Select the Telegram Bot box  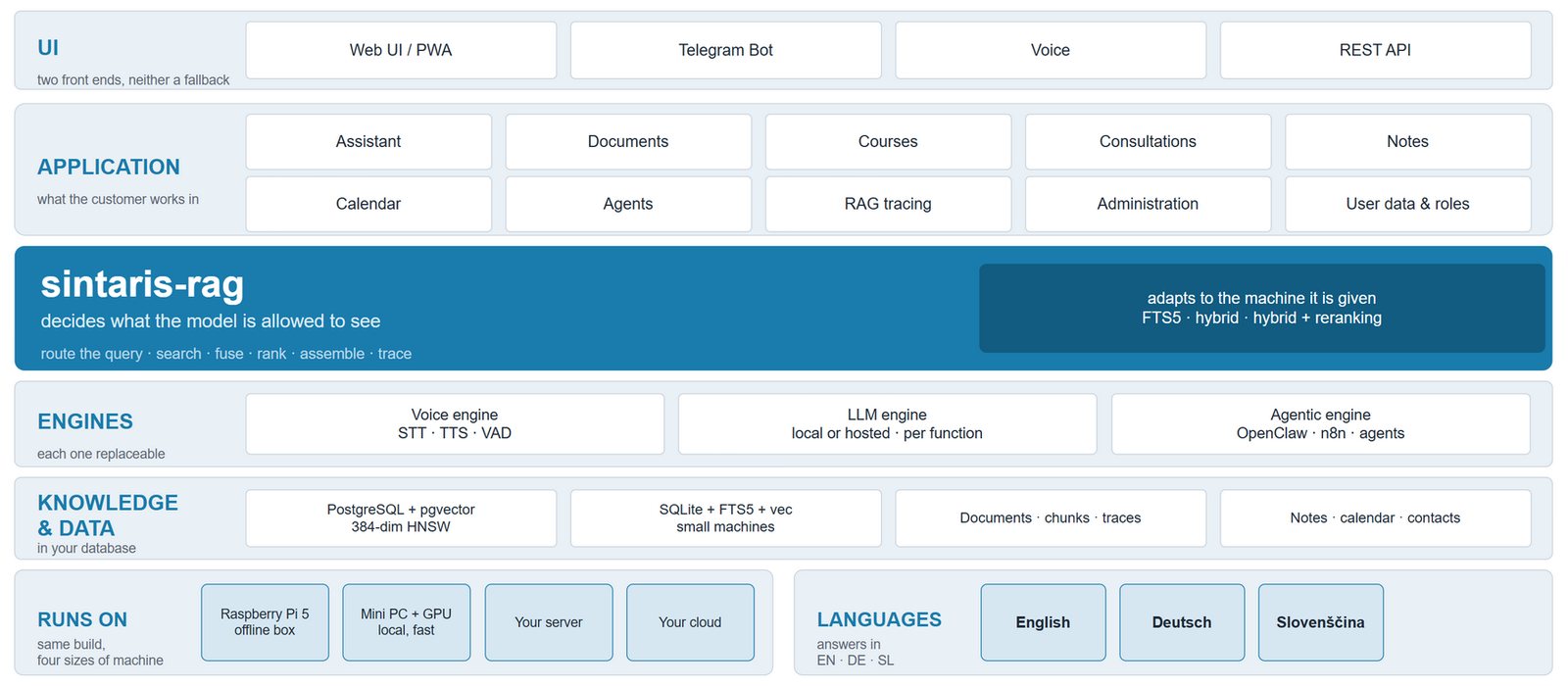click(726, 50)
